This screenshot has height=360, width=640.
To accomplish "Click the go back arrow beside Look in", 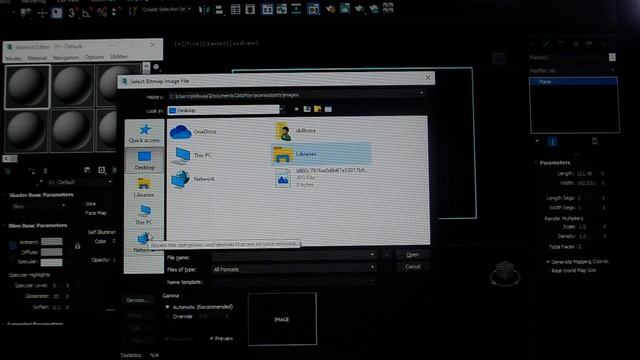I will click(x=296, y=109).
